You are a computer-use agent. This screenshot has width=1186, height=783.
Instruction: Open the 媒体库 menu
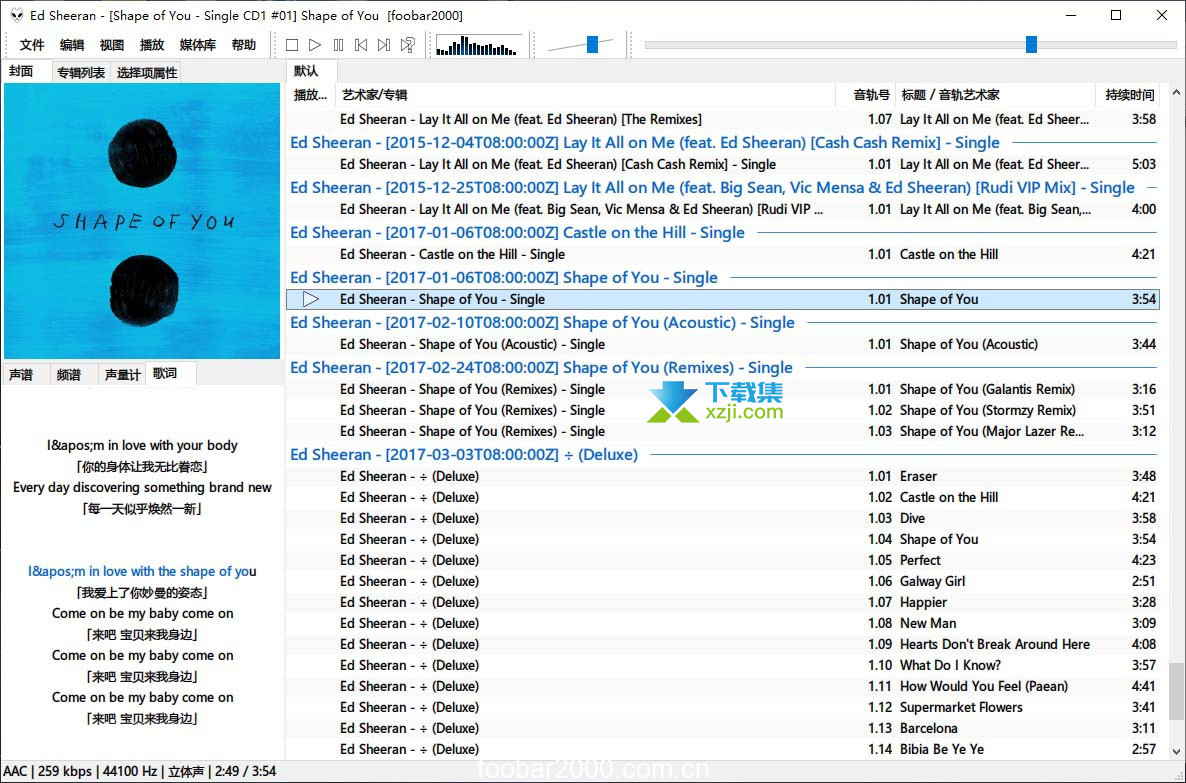tap(197, 45)
